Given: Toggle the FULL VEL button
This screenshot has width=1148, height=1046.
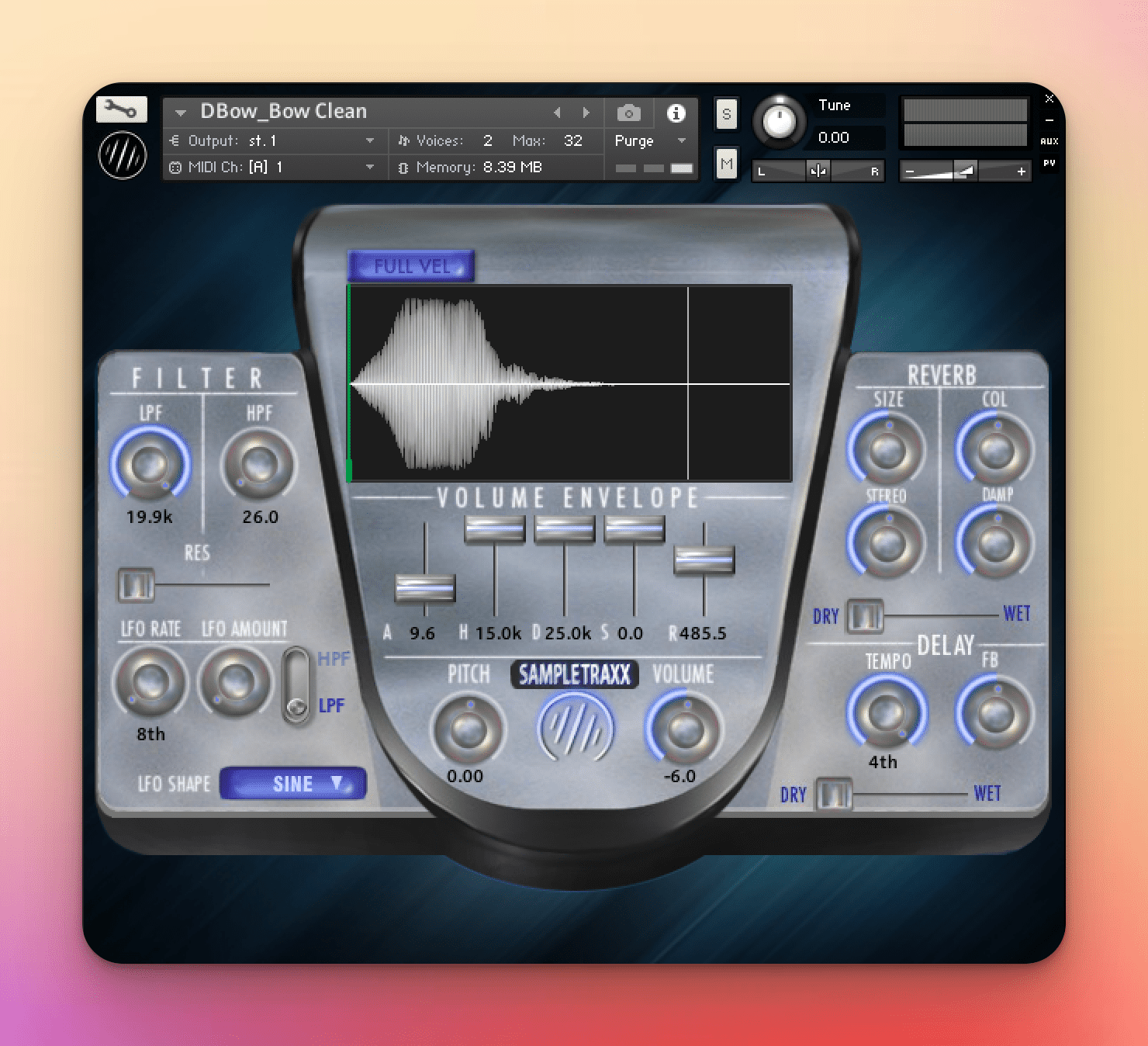Looking at the screenshot, I should (411, 266).
